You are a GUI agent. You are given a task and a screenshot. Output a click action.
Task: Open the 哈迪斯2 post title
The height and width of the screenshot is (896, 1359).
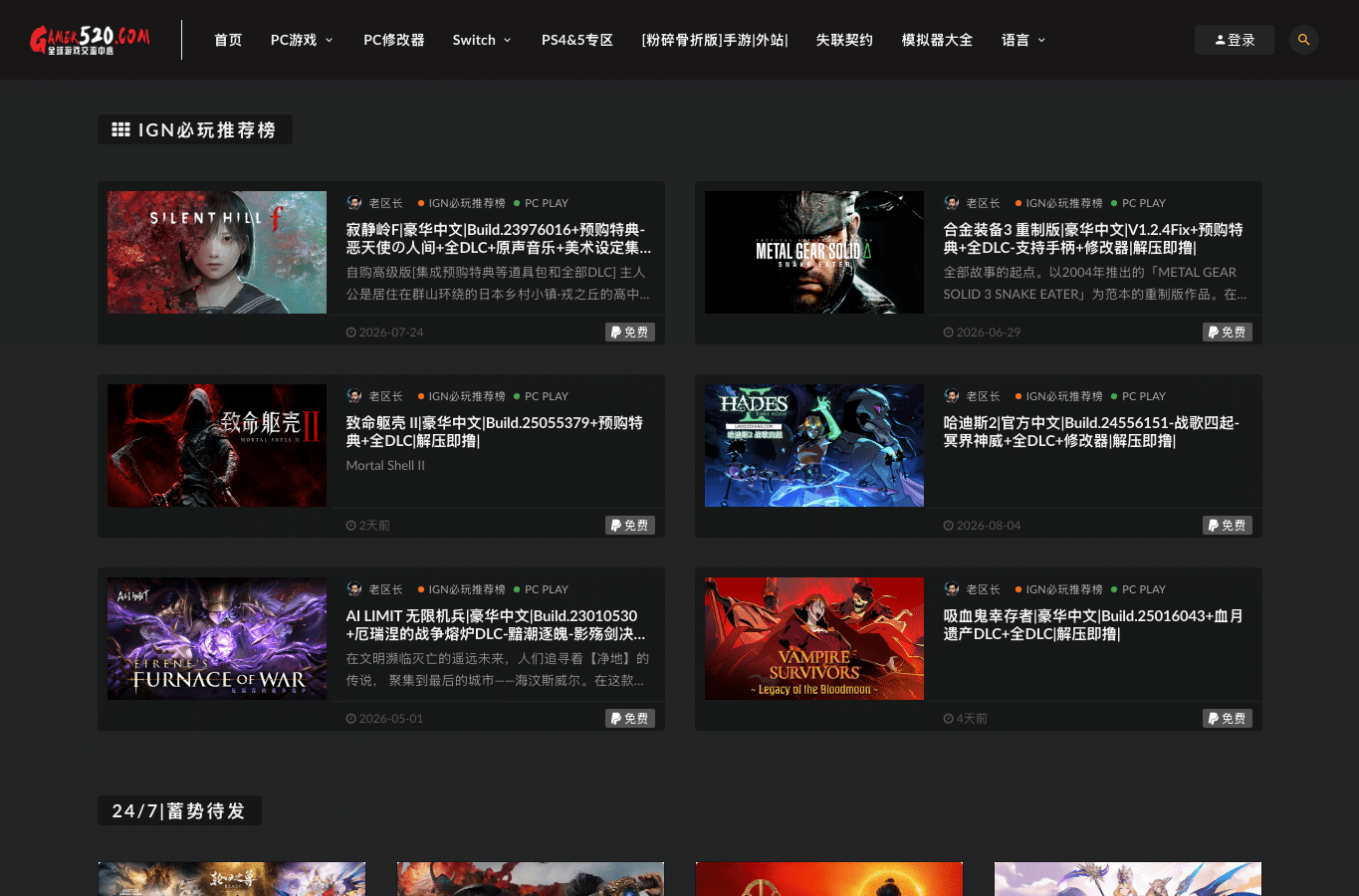[x=1091, y=431]
